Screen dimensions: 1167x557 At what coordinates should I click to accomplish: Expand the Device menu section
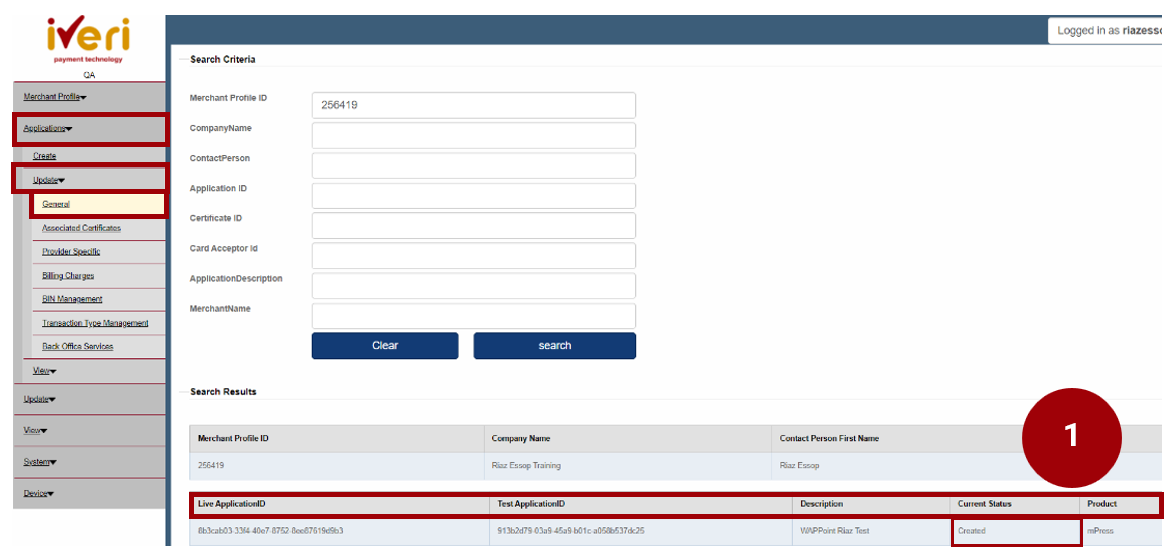tap(39, 493)
